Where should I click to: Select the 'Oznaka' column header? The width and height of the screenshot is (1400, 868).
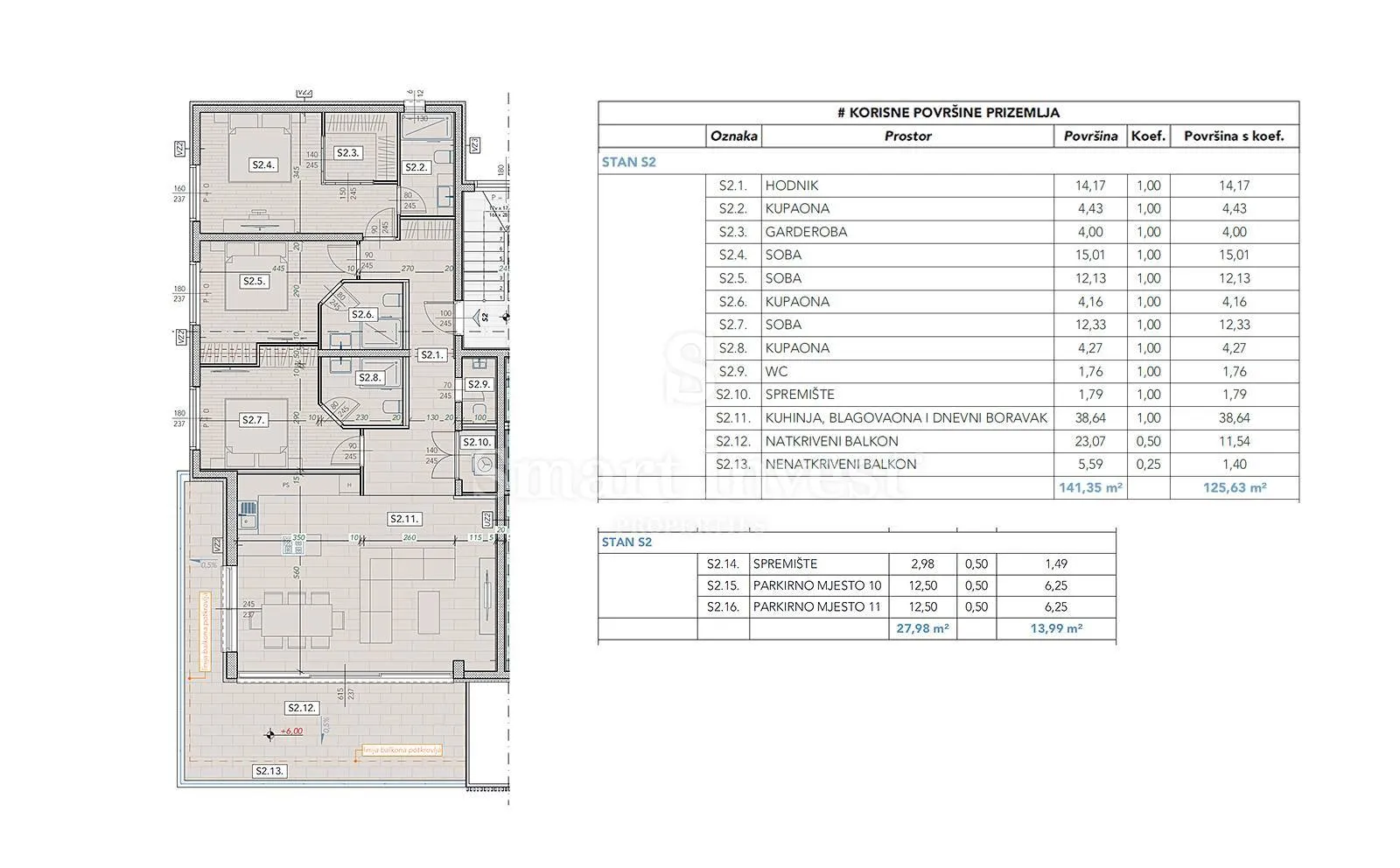(x=734, y=136)
